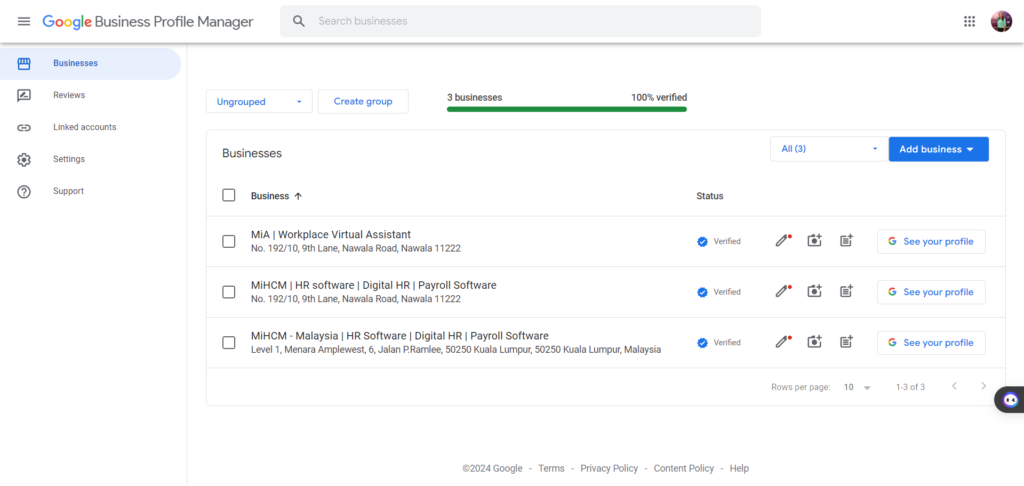Go to previous page arrow
The height and width of the screenshot is (486, 1024).
[954, 386]
